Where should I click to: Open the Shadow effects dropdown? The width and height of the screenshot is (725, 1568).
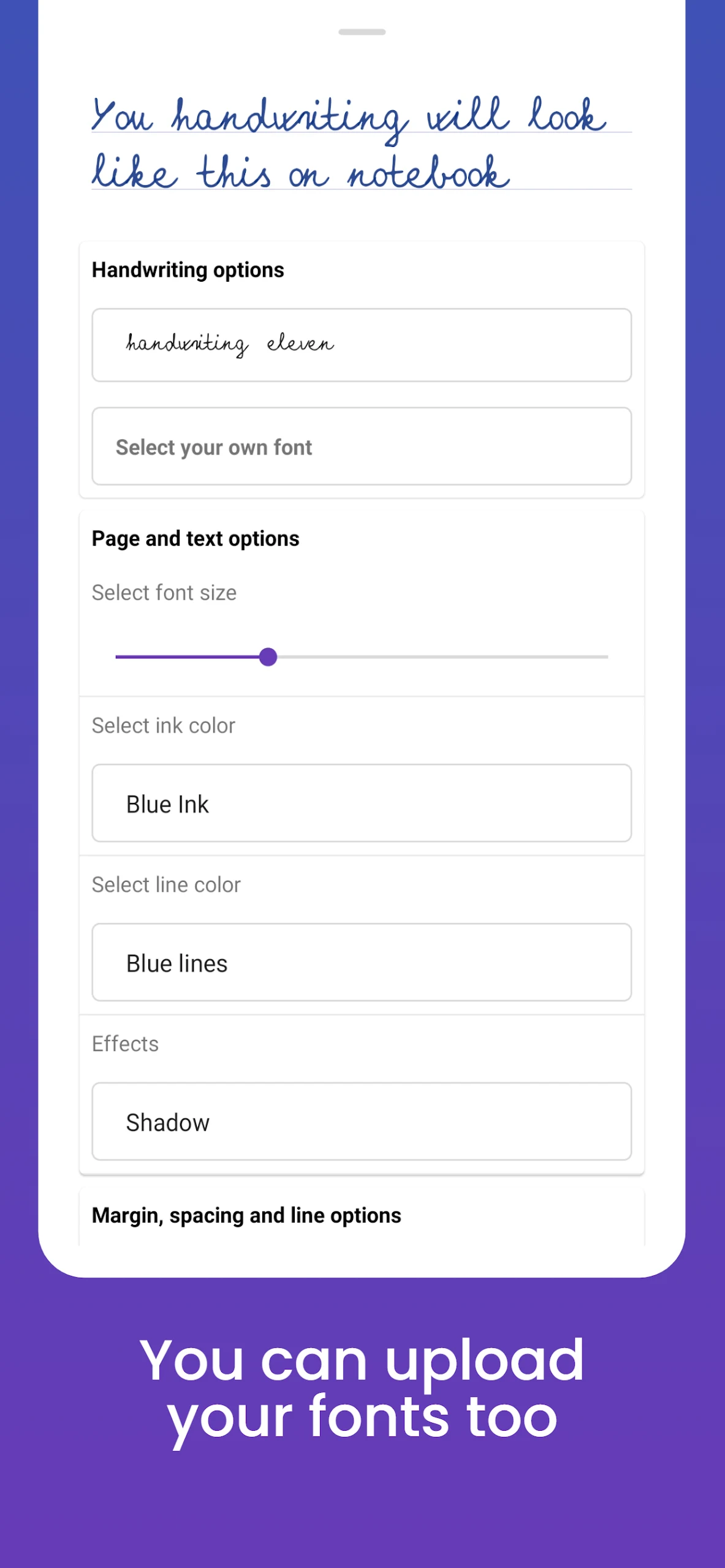[362, 1121]
